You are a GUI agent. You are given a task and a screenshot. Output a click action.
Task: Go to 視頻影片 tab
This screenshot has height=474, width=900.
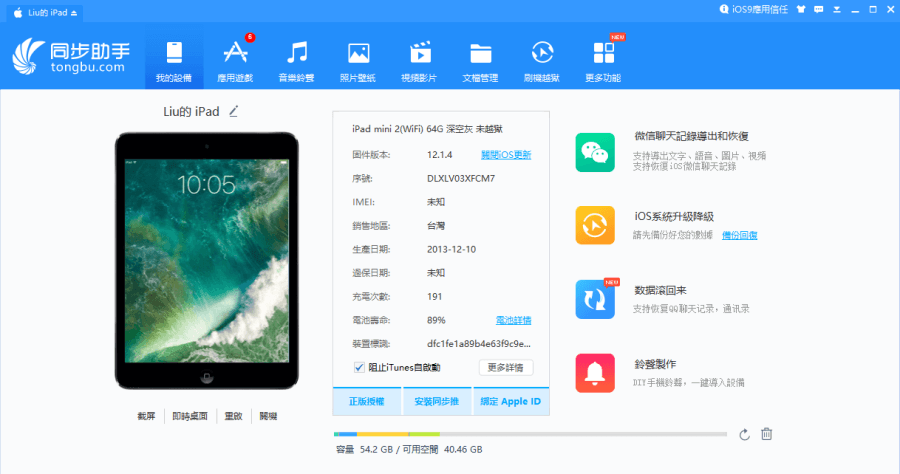(420, 61)
